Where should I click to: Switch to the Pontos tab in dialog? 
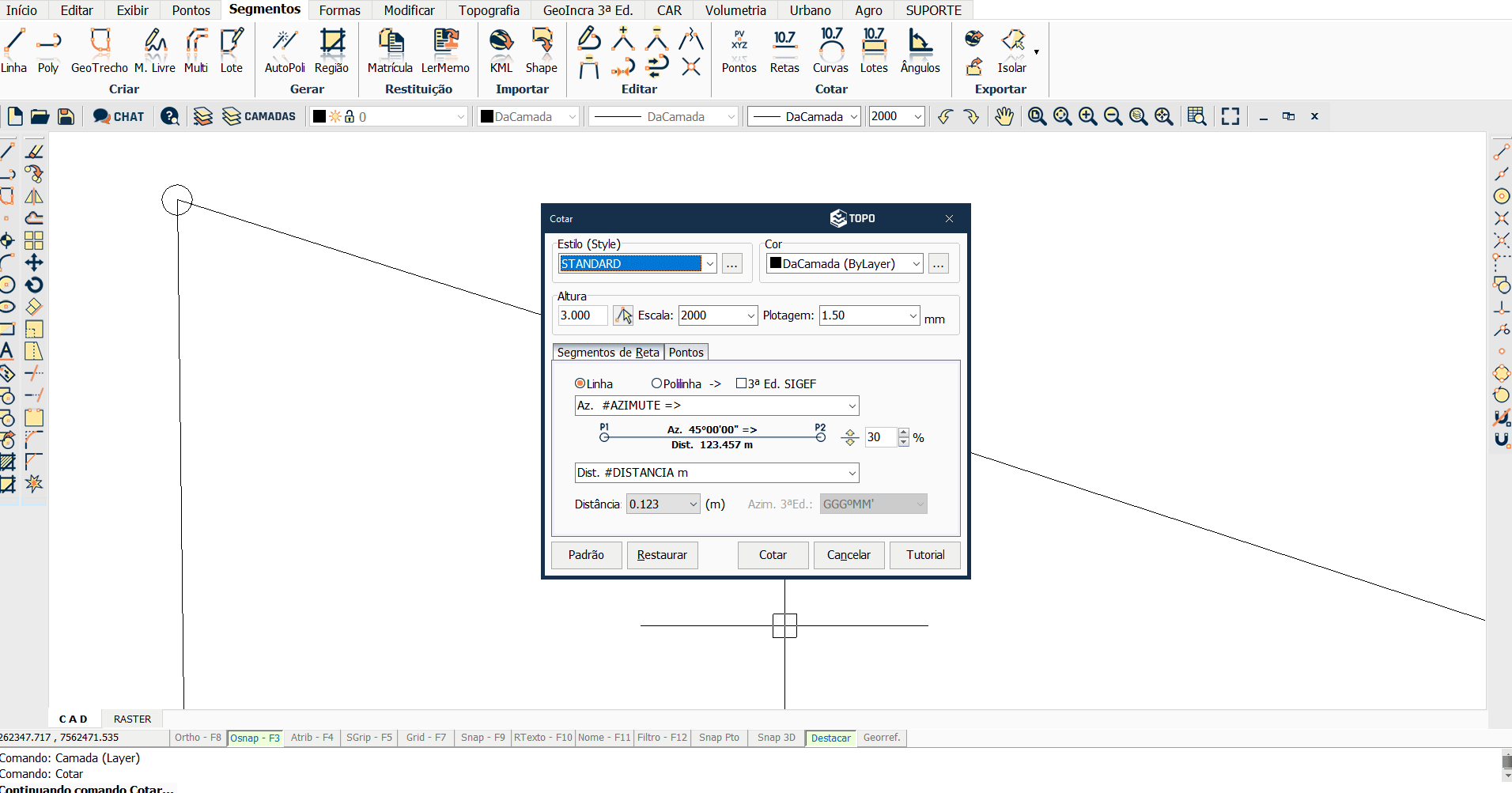coord(686,353)
